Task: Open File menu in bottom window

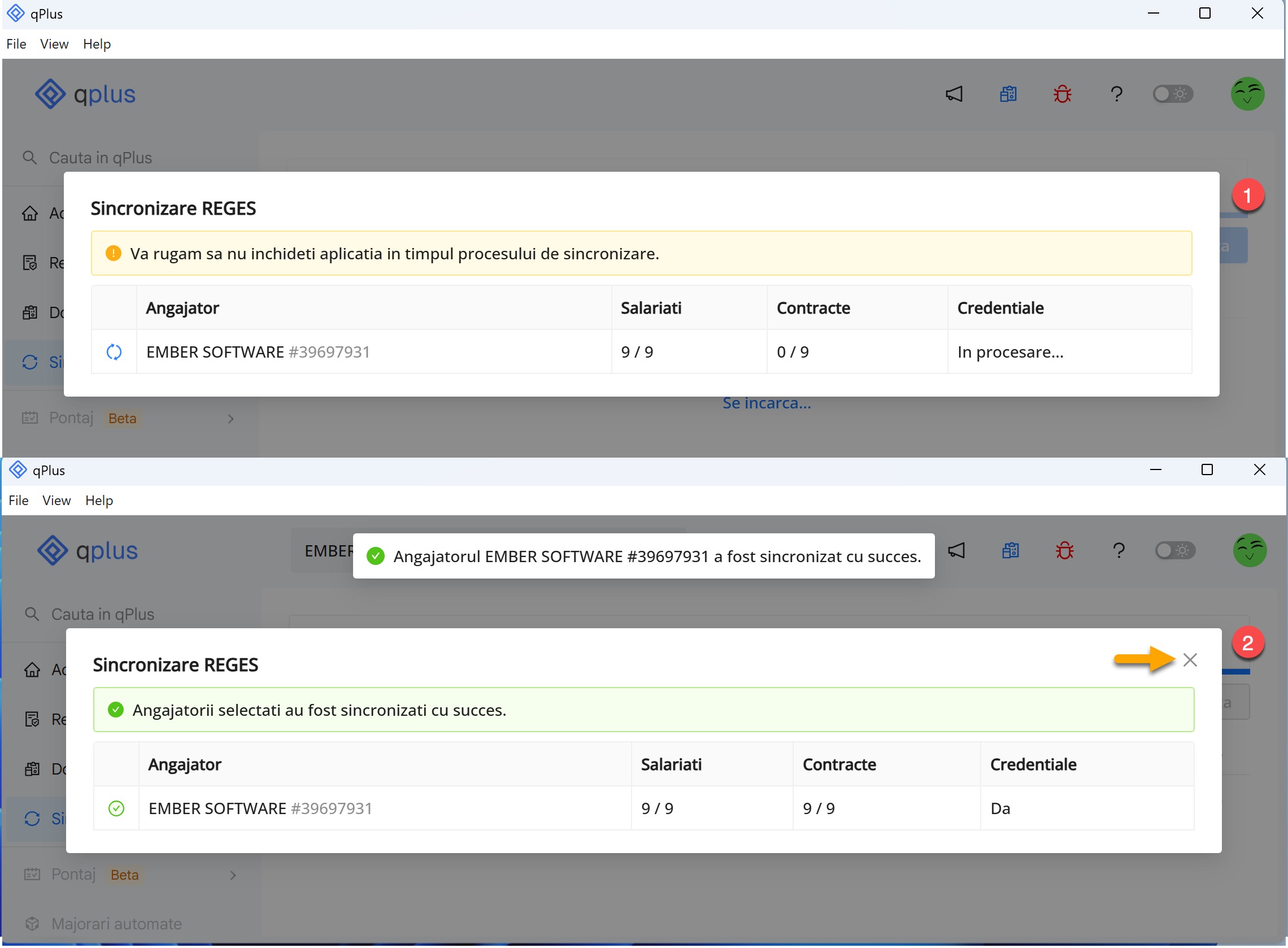Action: coord(18,501)
